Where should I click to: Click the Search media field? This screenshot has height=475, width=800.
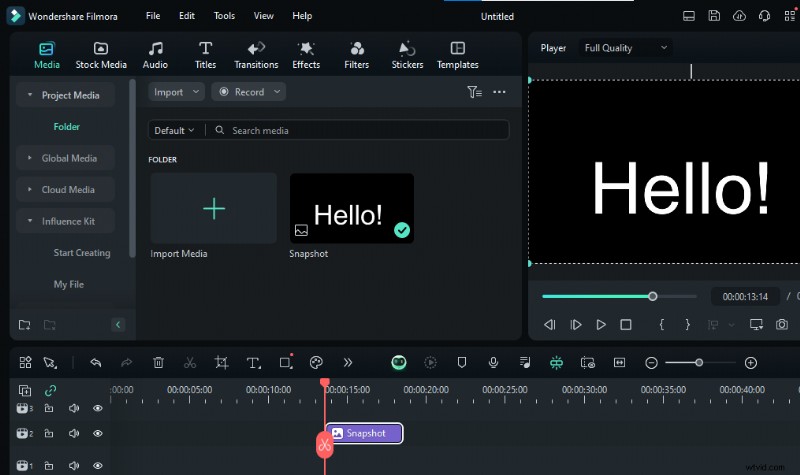pyautogui.click(x=357, y=131)
